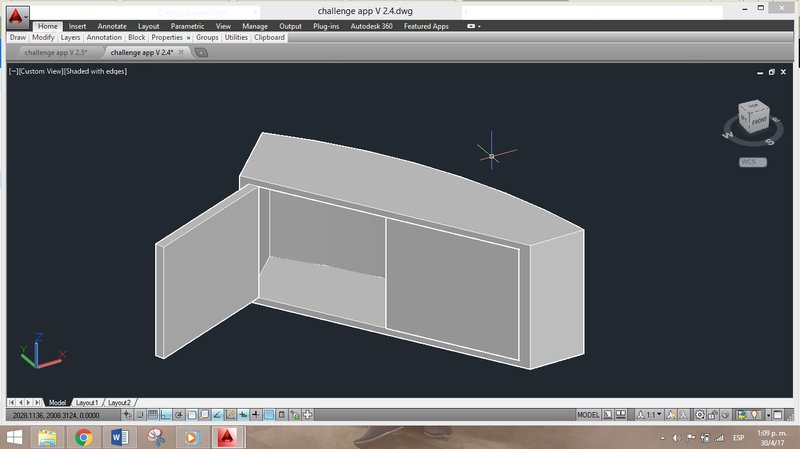This screenshot has height=449, width=800.
Task: Expand the WCS coordinate system dropdown
Action: (x=752, y=161)
